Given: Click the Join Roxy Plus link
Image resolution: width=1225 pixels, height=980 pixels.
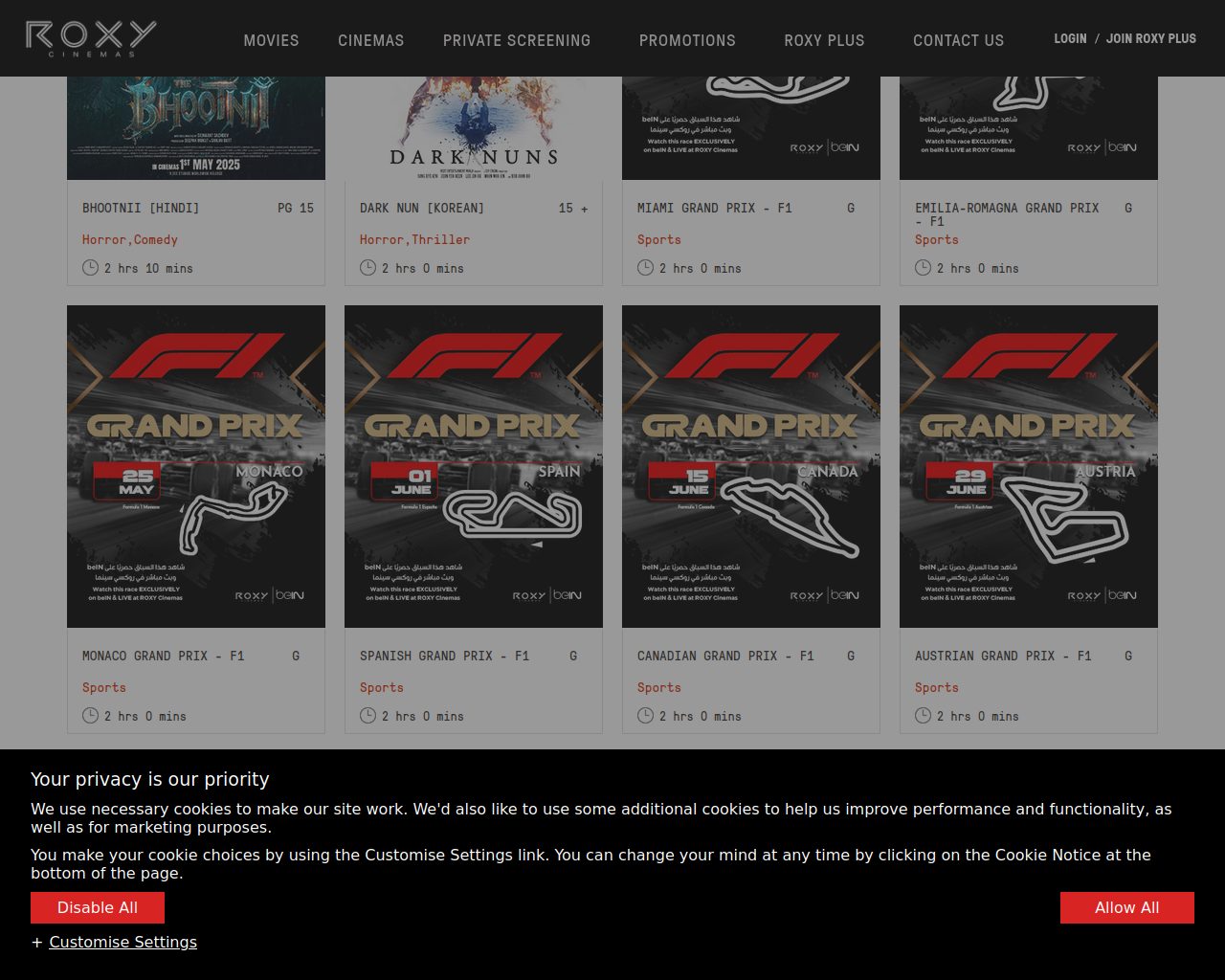Looking at the screenshot, I should (1151, 38).
